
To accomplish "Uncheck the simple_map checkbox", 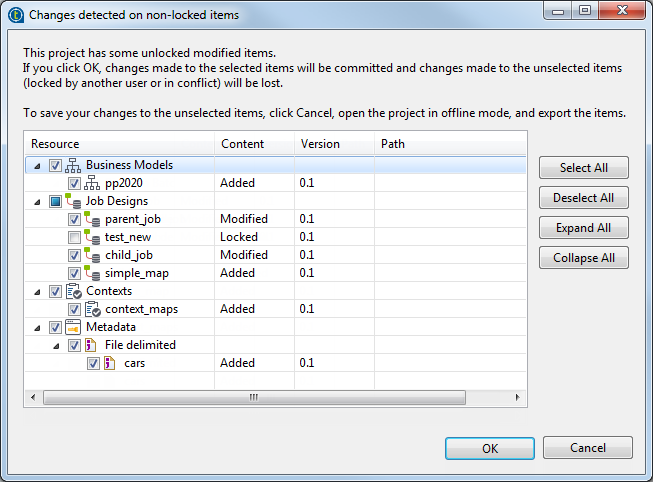I will 75,273.
